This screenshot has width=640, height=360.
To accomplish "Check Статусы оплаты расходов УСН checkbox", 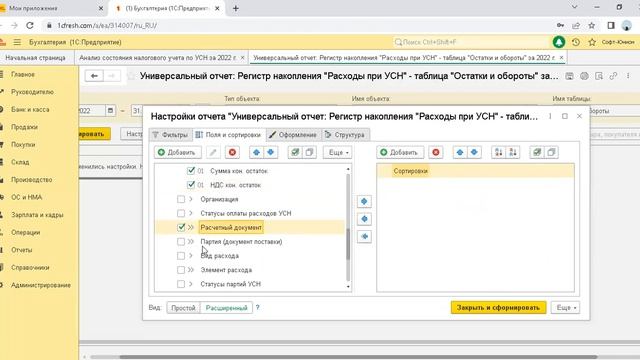I will coord(181,213).
